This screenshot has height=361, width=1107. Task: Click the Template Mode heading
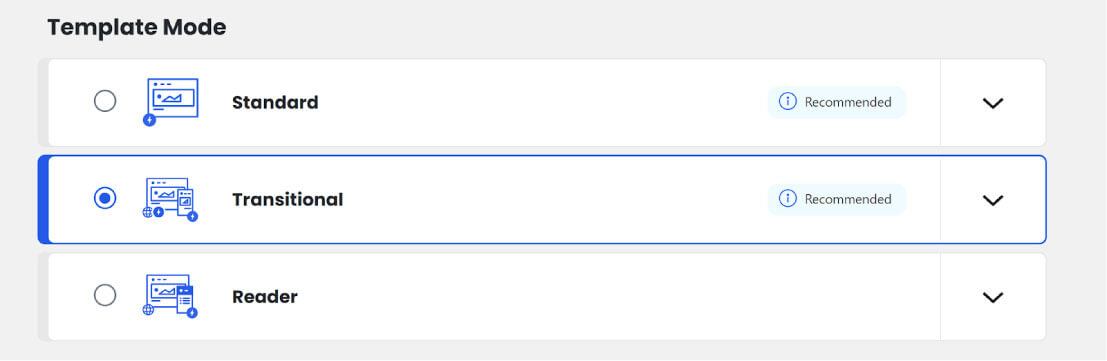137,28
